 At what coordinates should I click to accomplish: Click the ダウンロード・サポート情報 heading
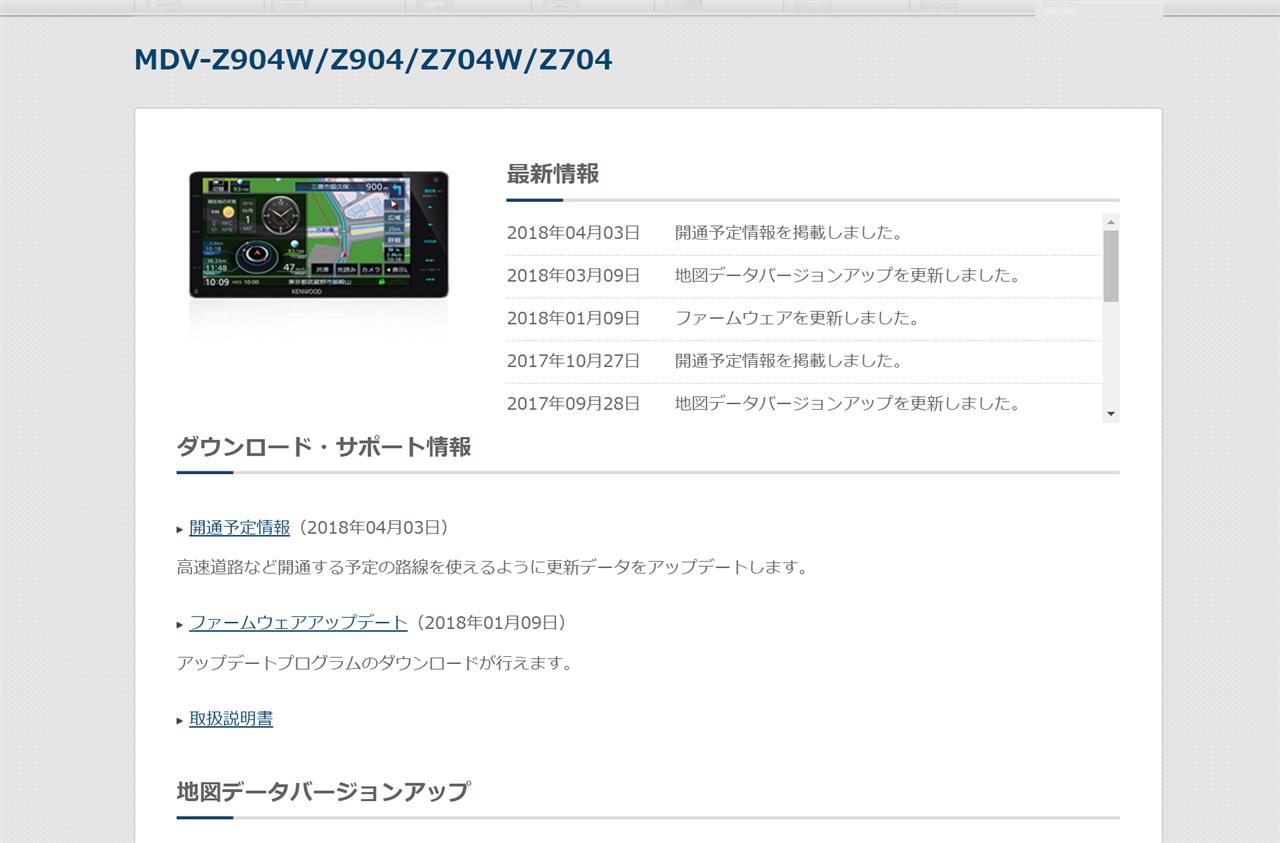[324, 447]
